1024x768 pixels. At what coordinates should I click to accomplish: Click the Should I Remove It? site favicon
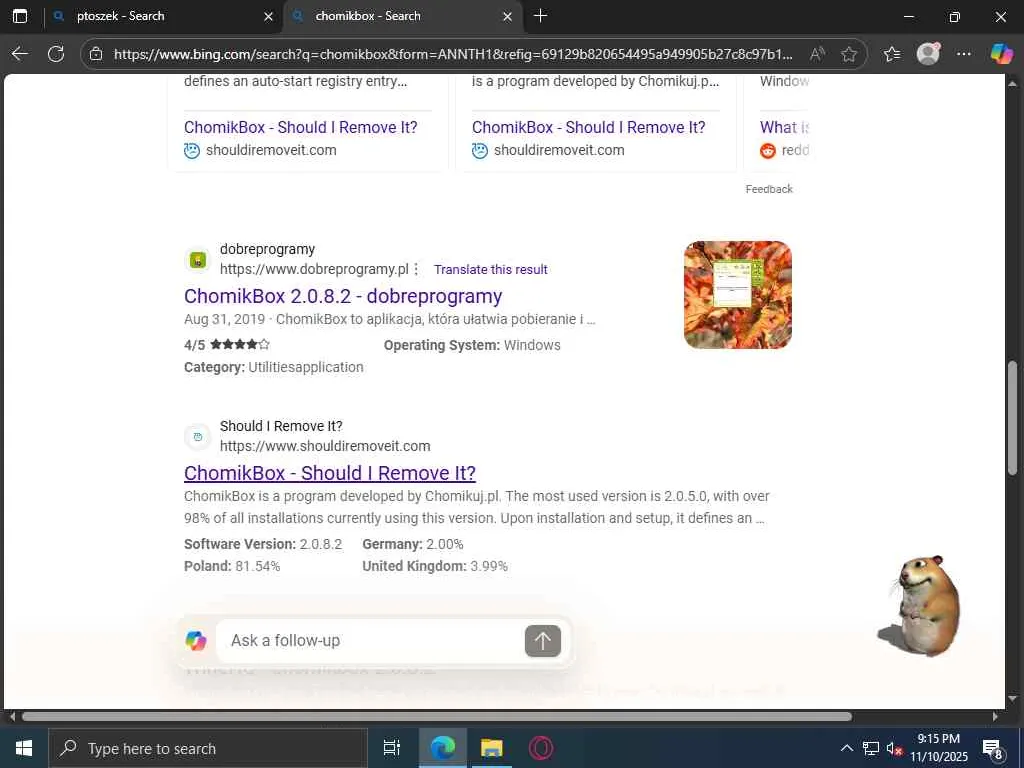pos(198,436)
